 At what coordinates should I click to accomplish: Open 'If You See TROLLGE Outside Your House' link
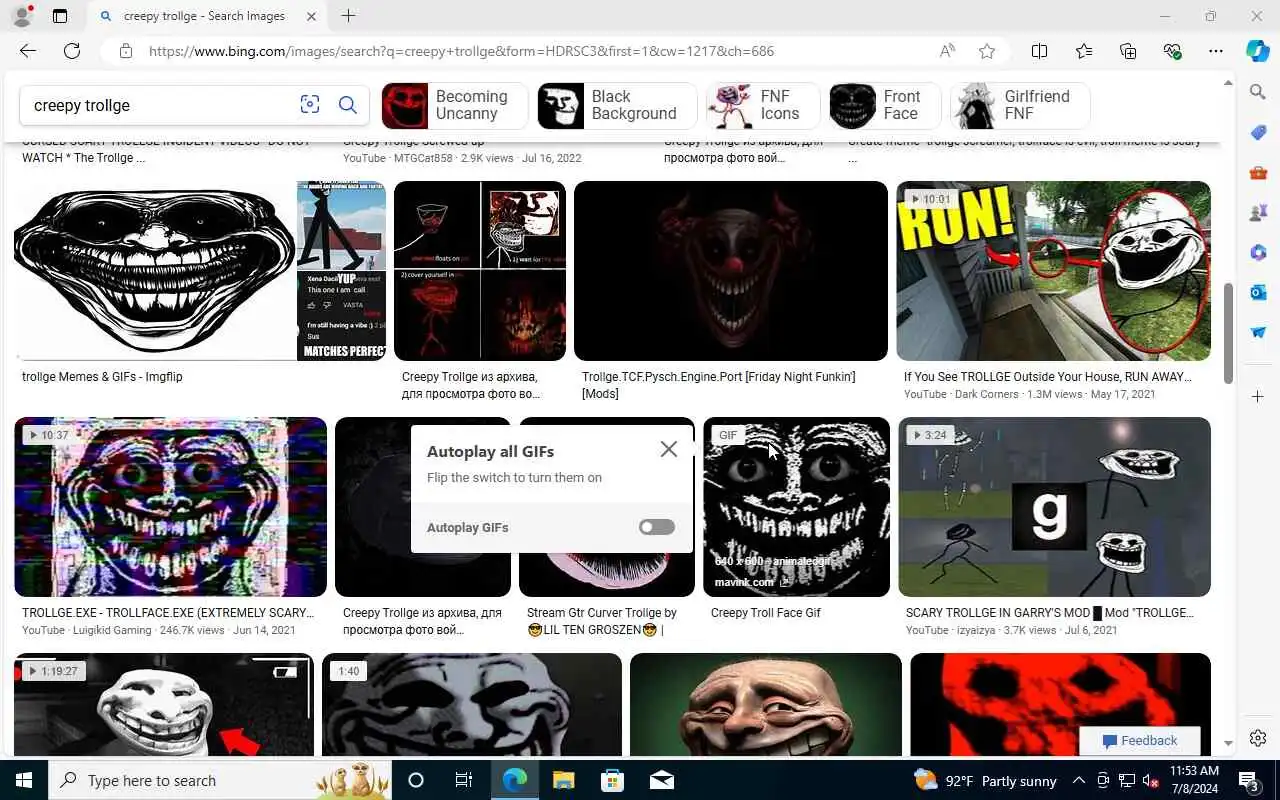(1047, 377)
